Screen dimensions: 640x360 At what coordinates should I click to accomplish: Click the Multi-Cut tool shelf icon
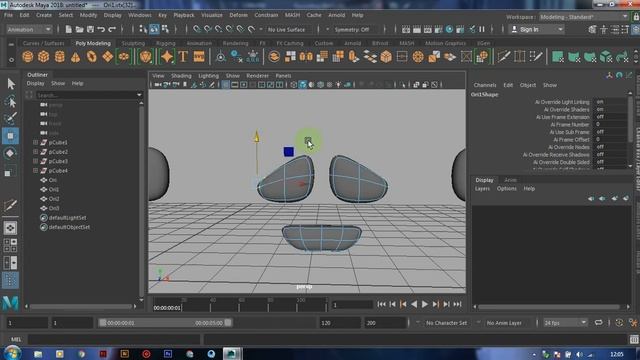[x=504, y=57]
